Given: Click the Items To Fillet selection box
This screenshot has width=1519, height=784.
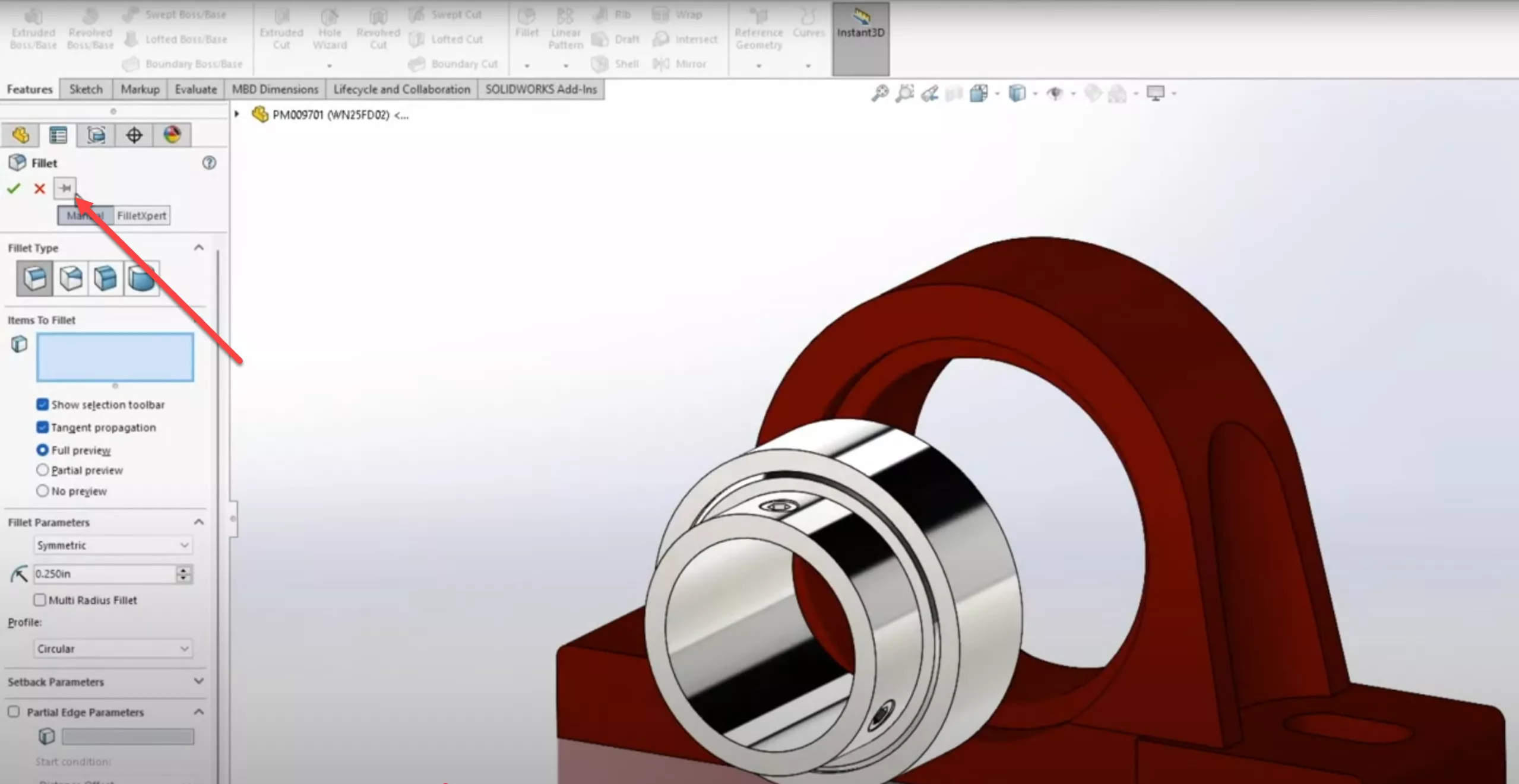Looking at the screenshot, I should click(115, 357).
